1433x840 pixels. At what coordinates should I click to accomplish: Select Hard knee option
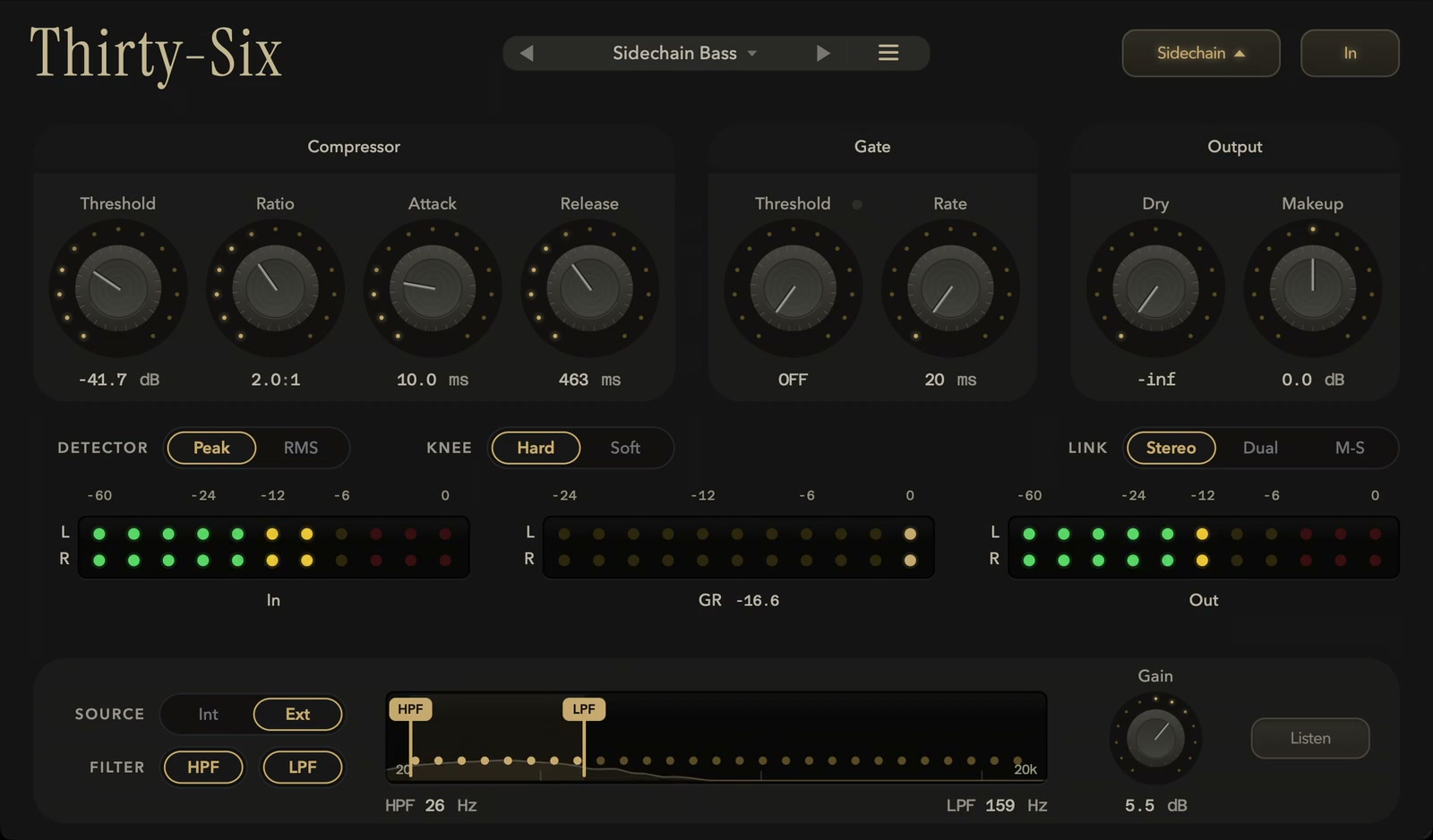point(536,448)
